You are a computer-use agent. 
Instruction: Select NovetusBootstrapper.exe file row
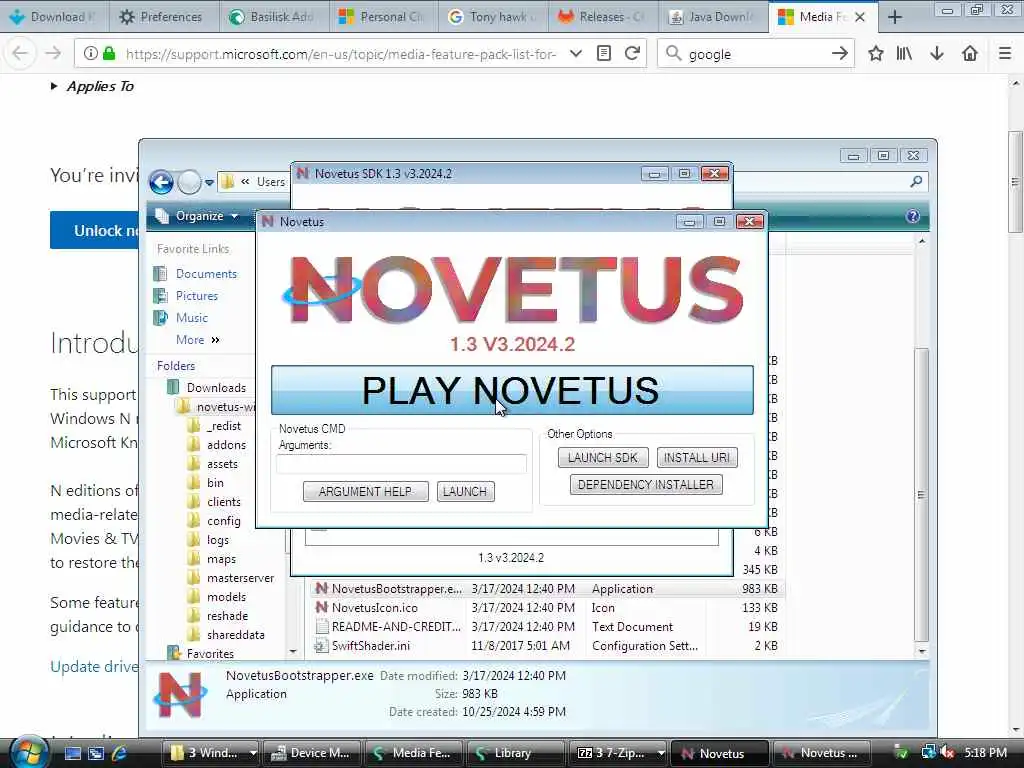(547, 588)
